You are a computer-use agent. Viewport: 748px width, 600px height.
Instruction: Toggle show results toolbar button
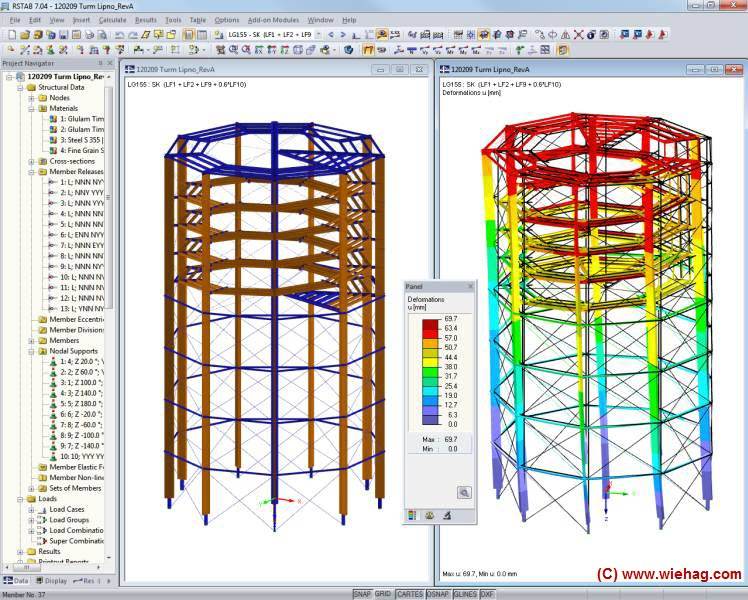click(x=380, y=34)
